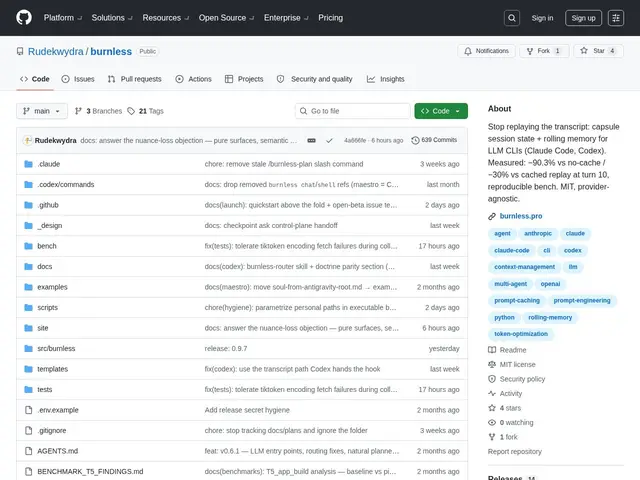Open the .github folder icon

pos(28,205)
